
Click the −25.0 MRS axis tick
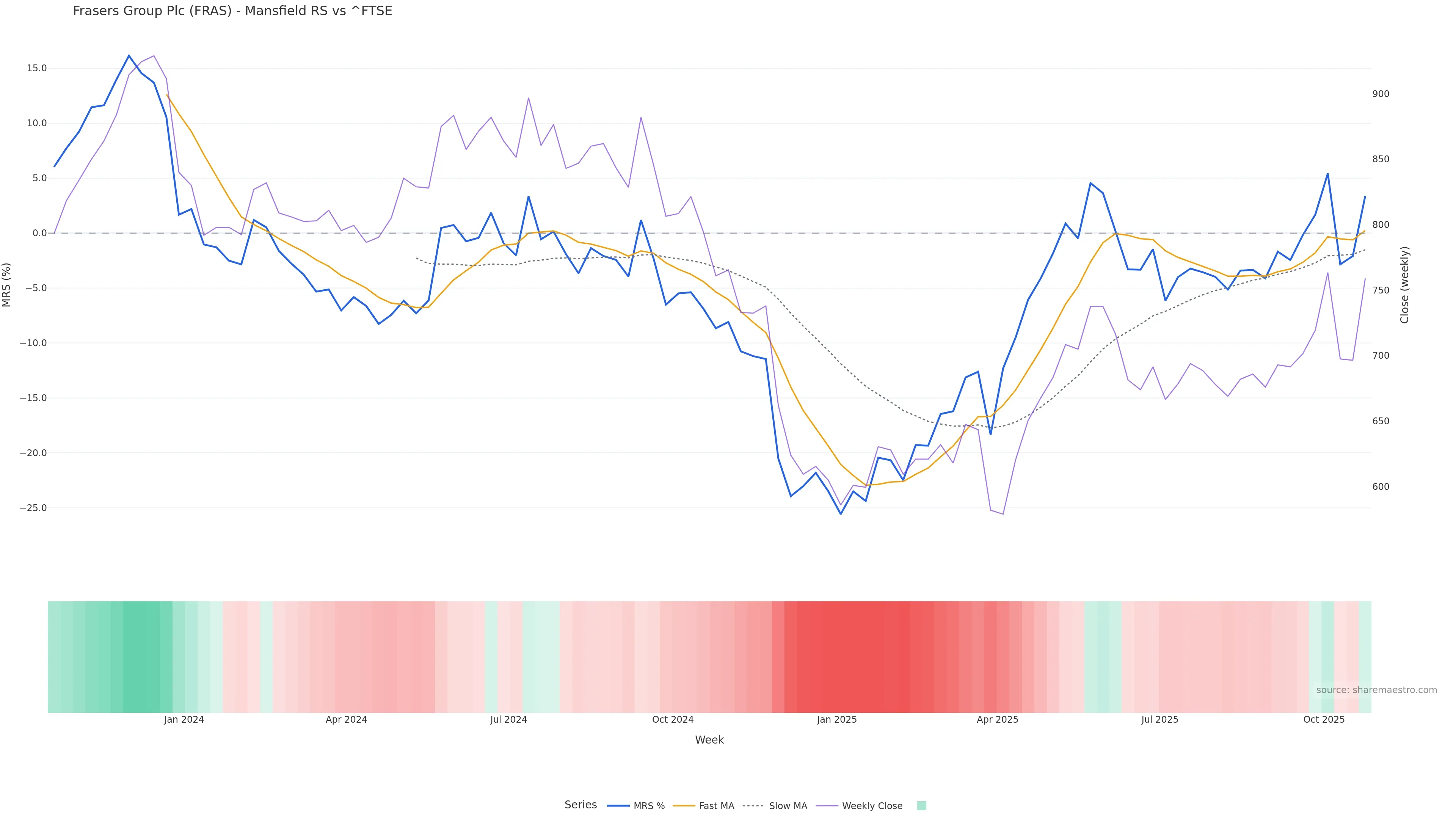(33, 508)
